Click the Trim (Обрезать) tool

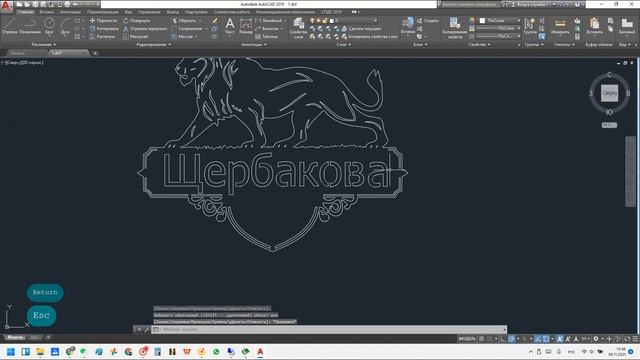184,20
